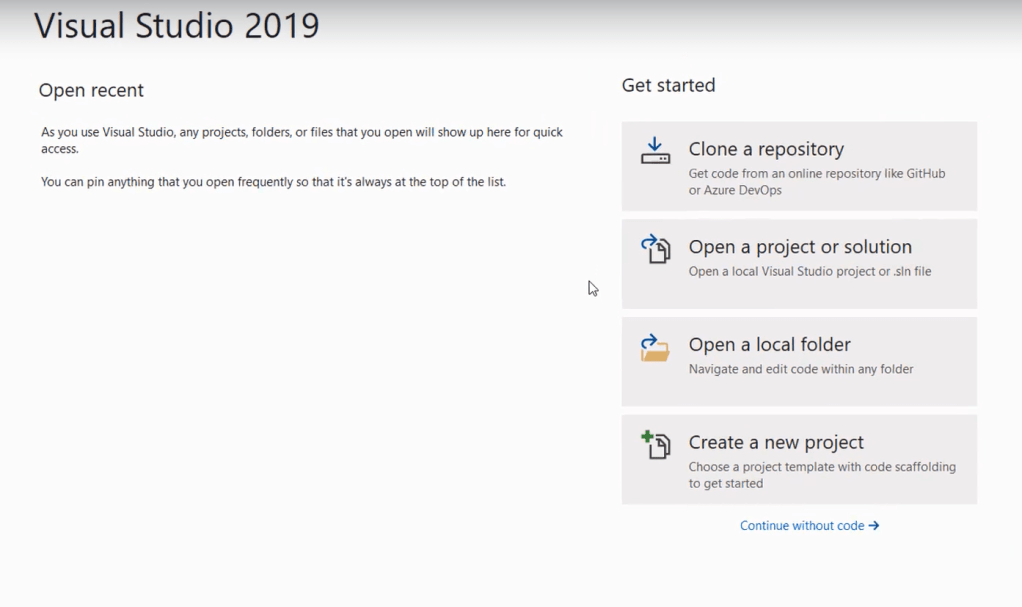Click the arrow after Continue without code

point(874,526)
